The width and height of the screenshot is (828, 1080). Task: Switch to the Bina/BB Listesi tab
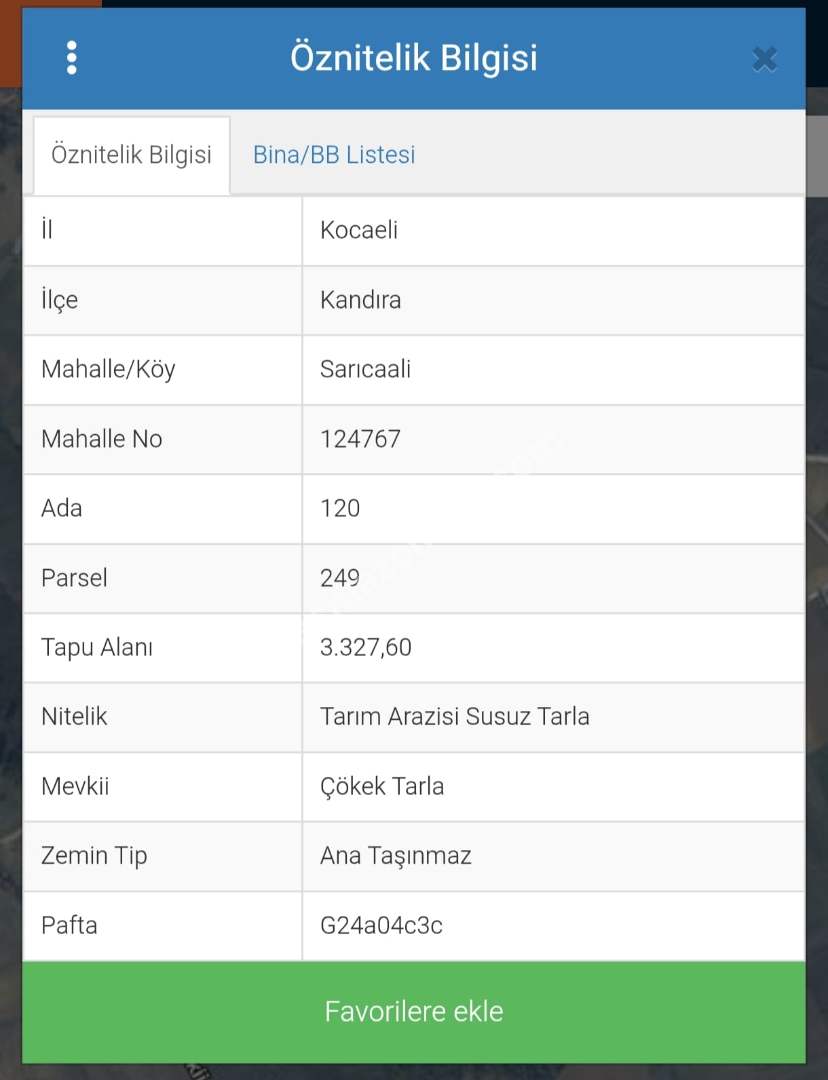pyautogui.click(x=334, y=155)
